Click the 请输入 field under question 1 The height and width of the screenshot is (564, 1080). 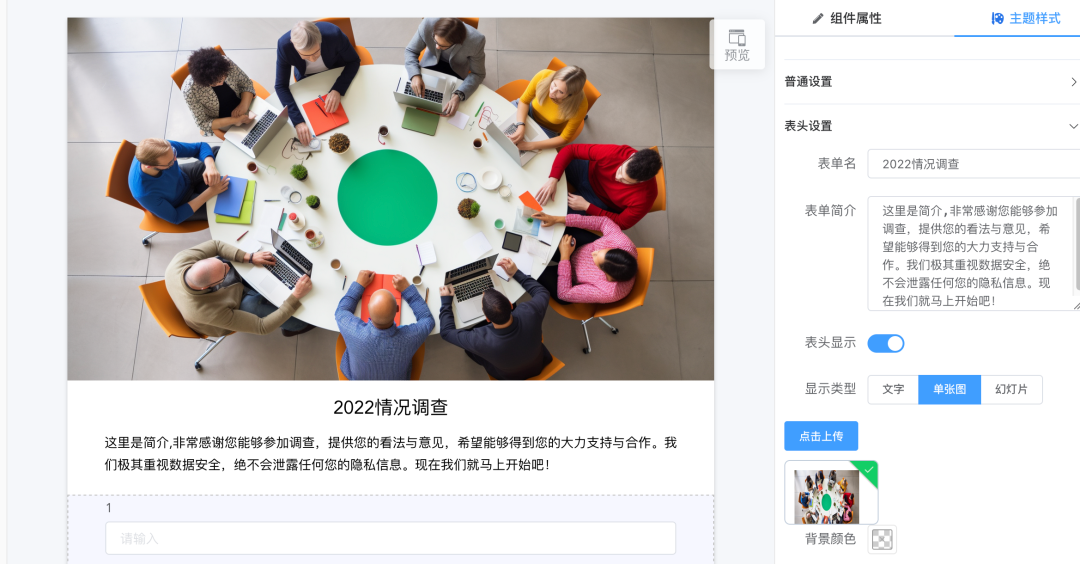[391, 539]
